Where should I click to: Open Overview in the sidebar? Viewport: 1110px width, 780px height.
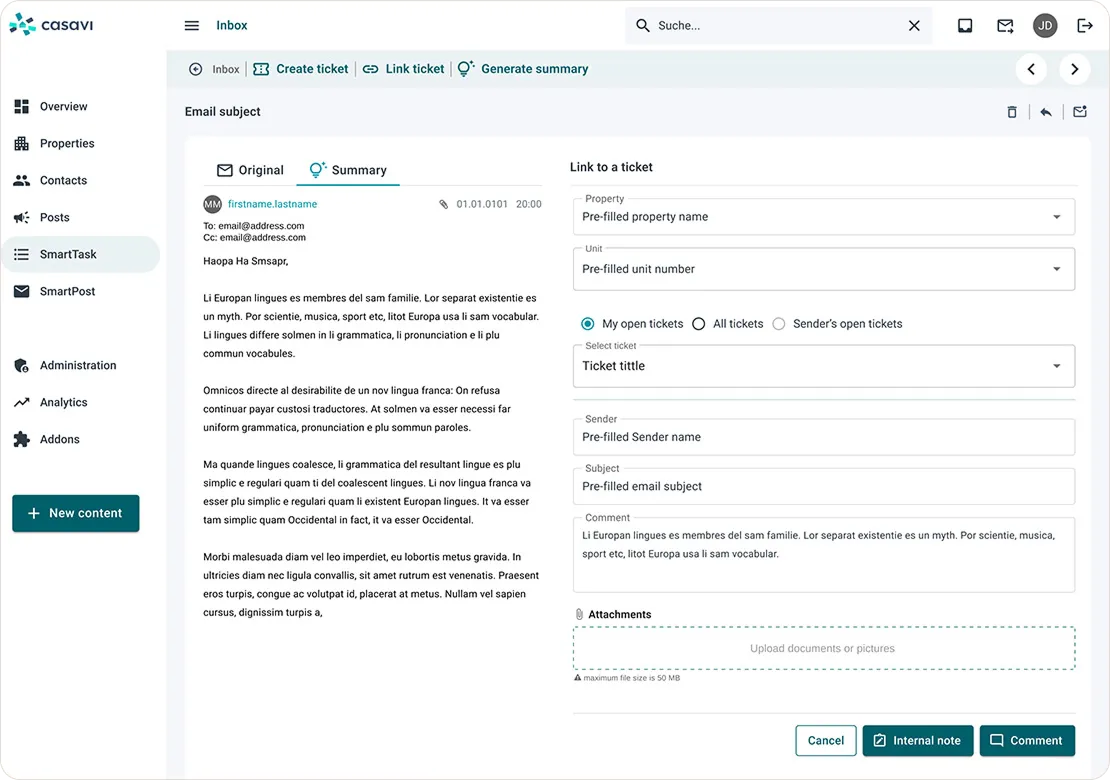[x=81, y=106]
